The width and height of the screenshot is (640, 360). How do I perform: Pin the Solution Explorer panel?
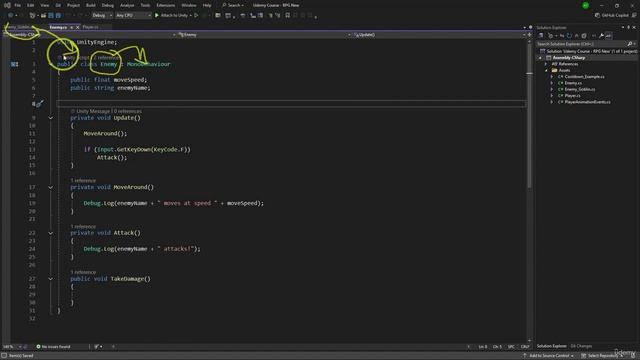[629, 27]
